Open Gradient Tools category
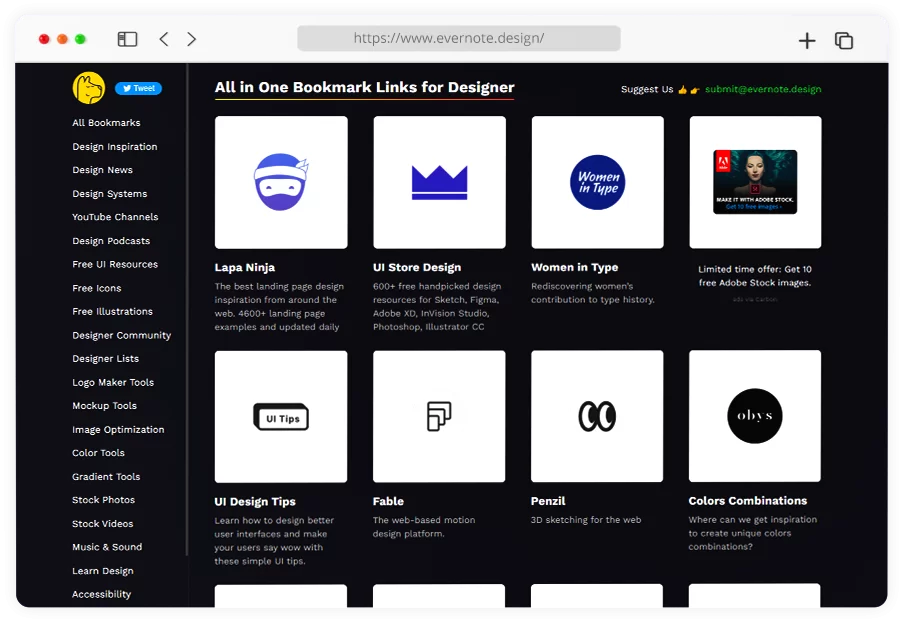The image size is (903, 622). tap(106, 476)
